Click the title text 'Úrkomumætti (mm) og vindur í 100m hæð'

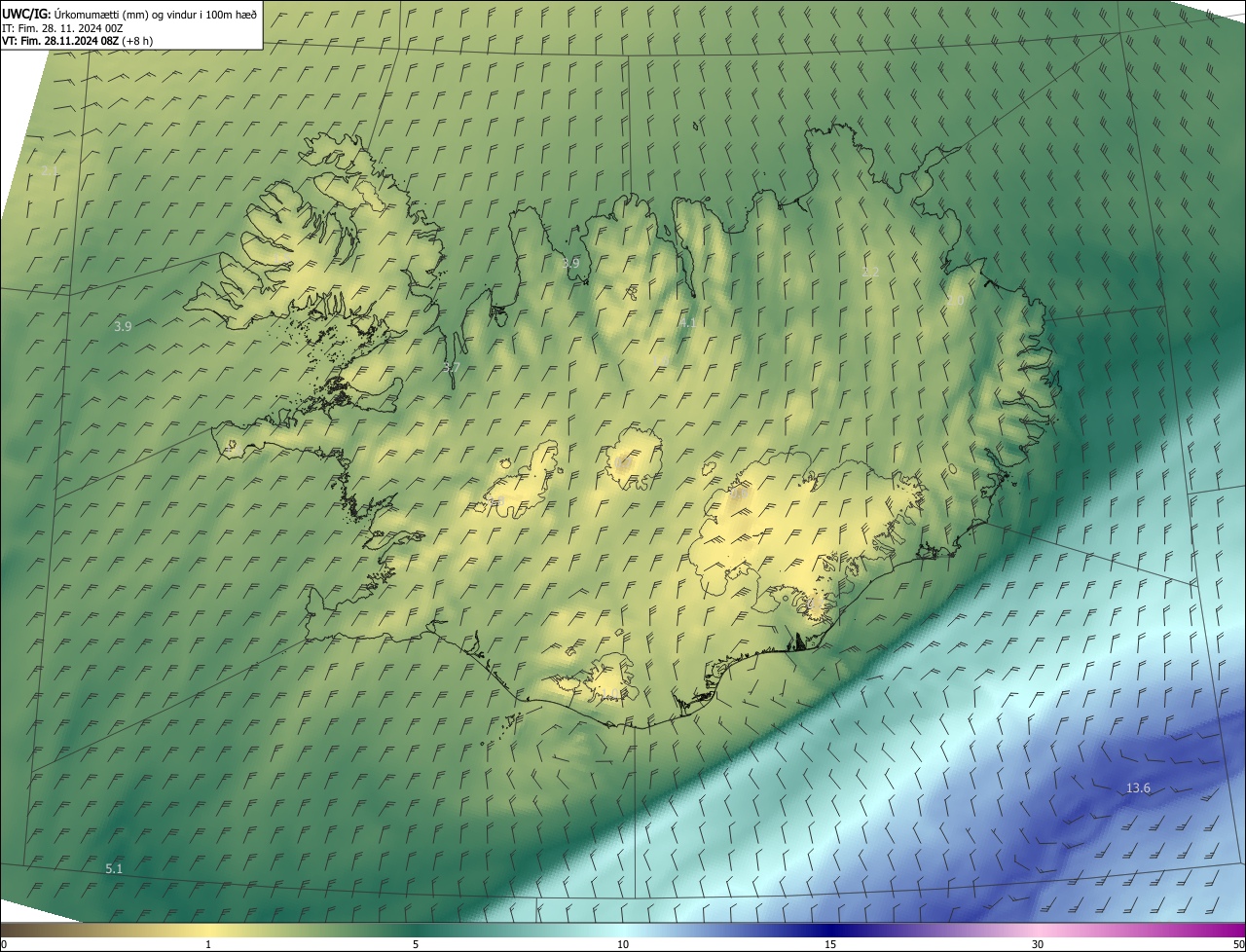coord(157,14)
